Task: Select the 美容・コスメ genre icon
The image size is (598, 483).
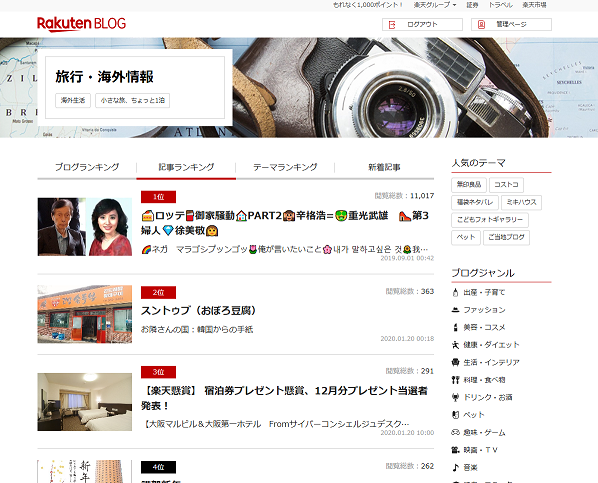Action: [x=455, y=327]
